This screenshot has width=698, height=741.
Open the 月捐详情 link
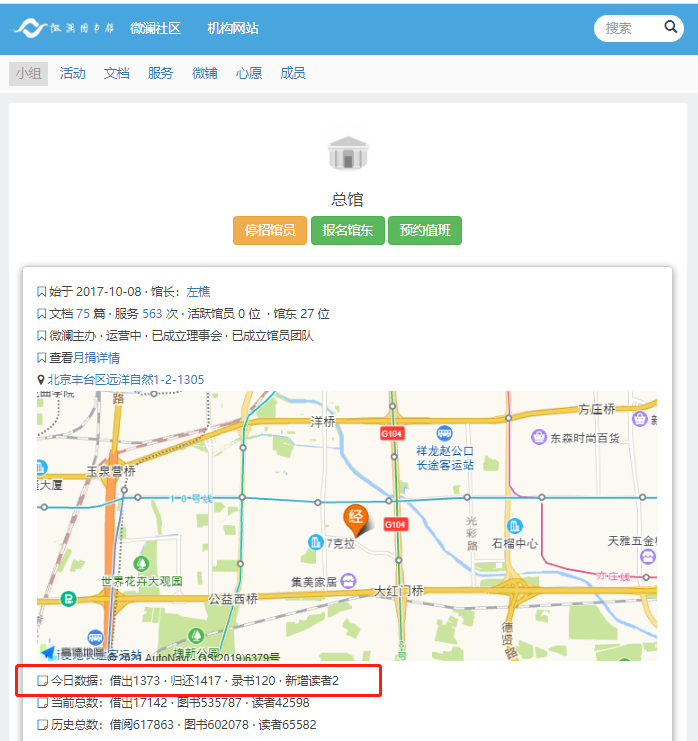coord(96,358)
